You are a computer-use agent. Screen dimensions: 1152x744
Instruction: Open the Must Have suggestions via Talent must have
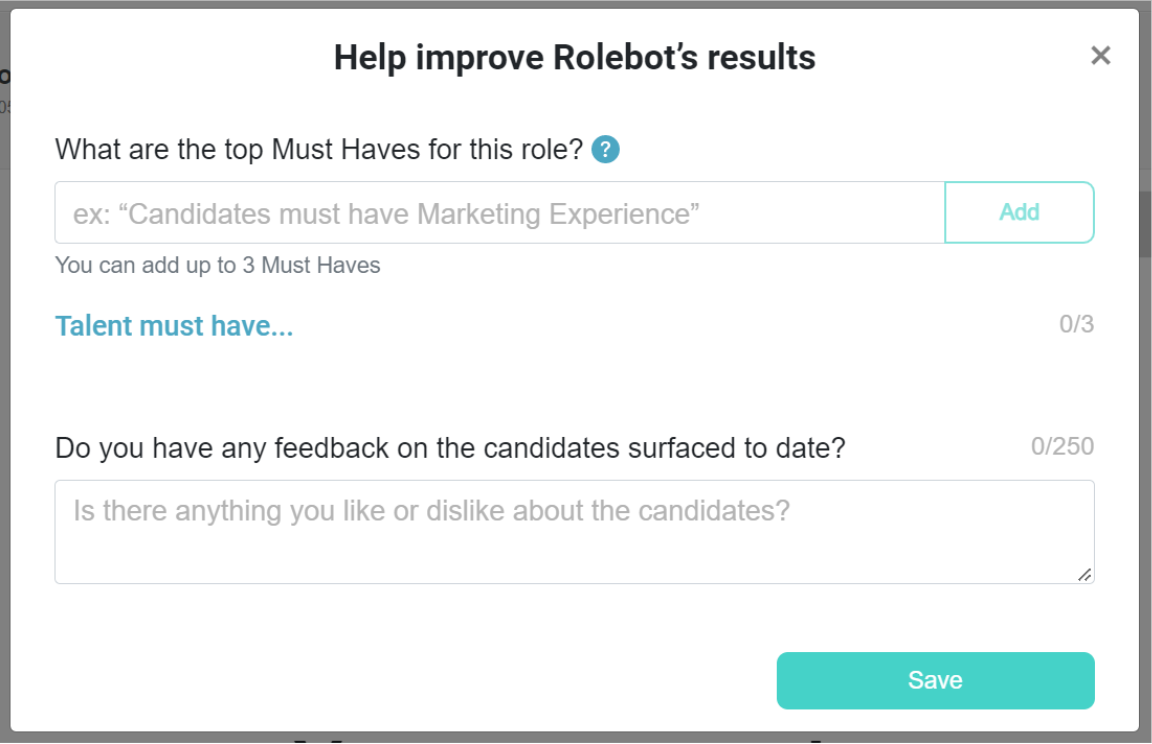click(x=174, y=325)
